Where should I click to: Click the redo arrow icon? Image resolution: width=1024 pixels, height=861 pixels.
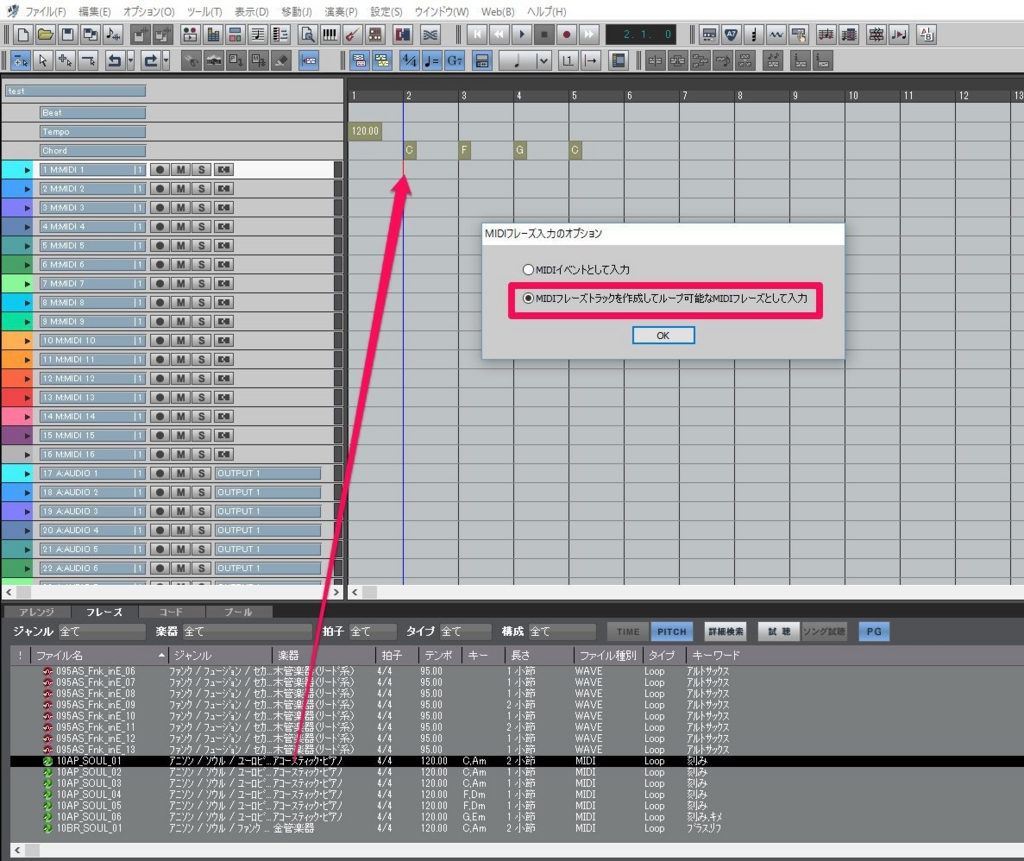tap(151, 61)
